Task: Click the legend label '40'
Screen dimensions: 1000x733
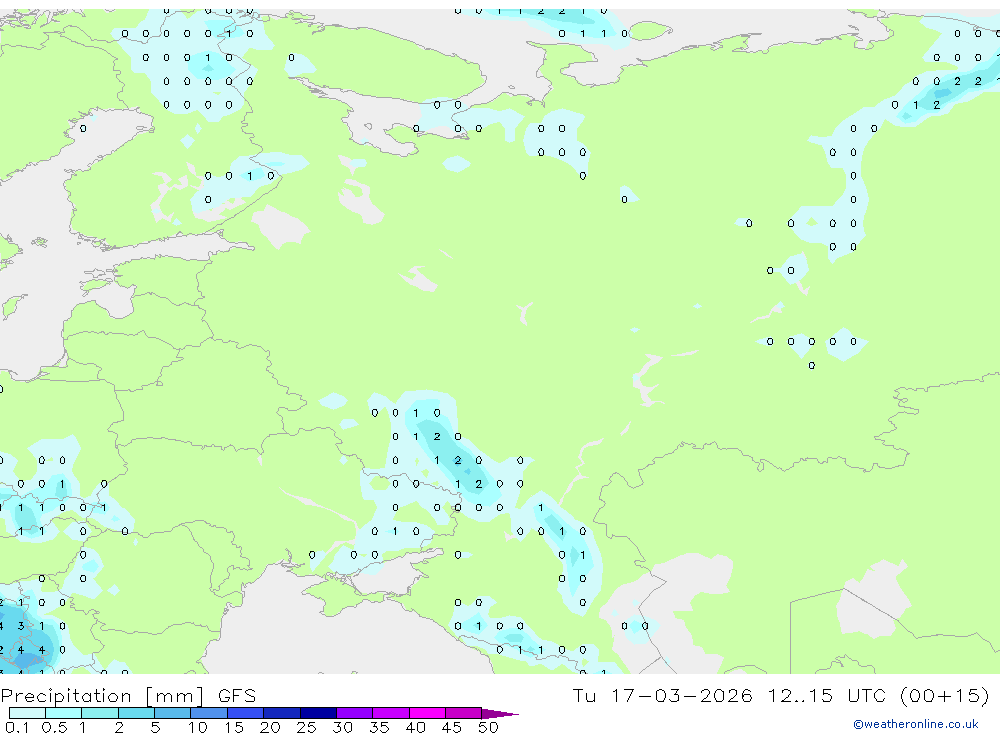Action: 415,727
